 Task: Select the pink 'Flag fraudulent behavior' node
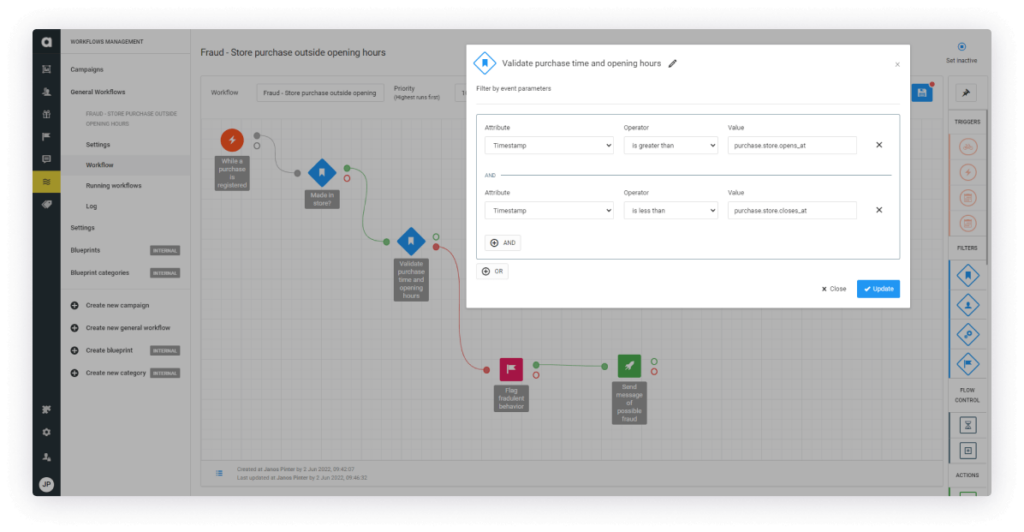[x=511, y=369]
